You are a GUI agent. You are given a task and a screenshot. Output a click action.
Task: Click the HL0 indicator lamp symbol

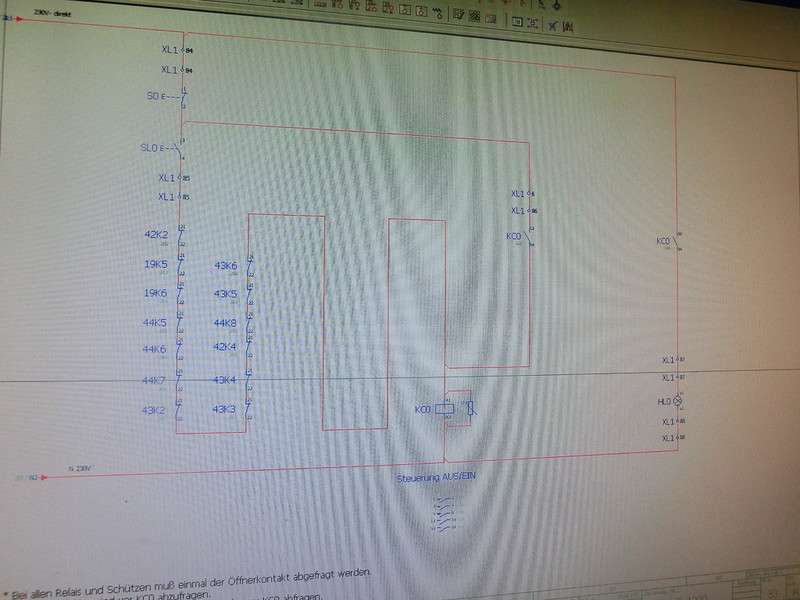(677, 402)
